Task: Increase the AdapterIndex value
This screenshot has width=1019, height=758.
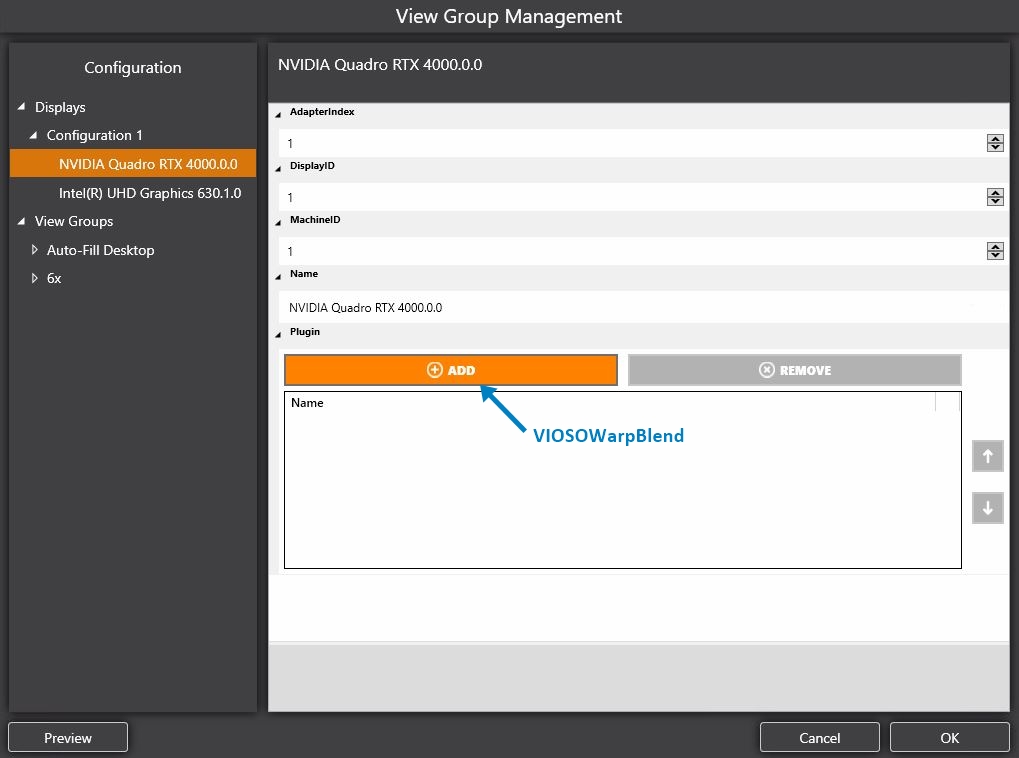Action: click(995, 138)
